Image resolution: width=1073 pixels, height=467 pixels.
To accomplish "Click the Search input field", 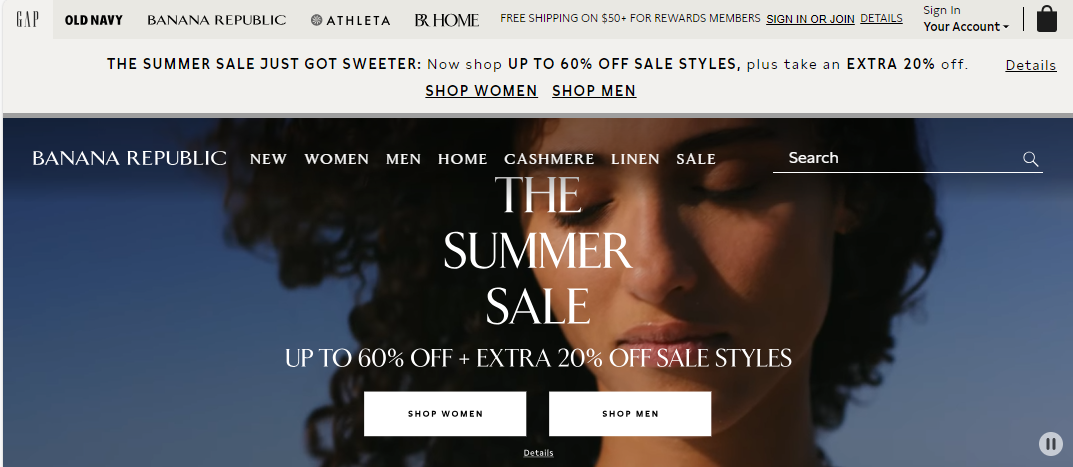I will pos(896,158).
